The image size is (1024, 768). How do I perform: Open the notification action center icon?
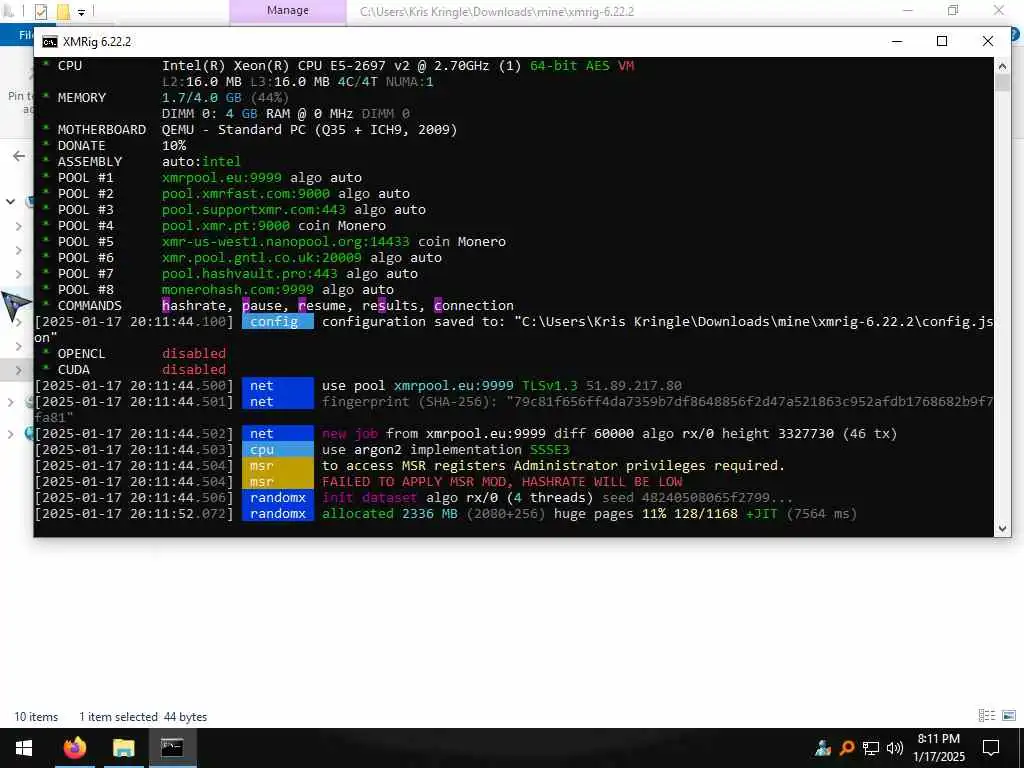click(x=991, y=748)
